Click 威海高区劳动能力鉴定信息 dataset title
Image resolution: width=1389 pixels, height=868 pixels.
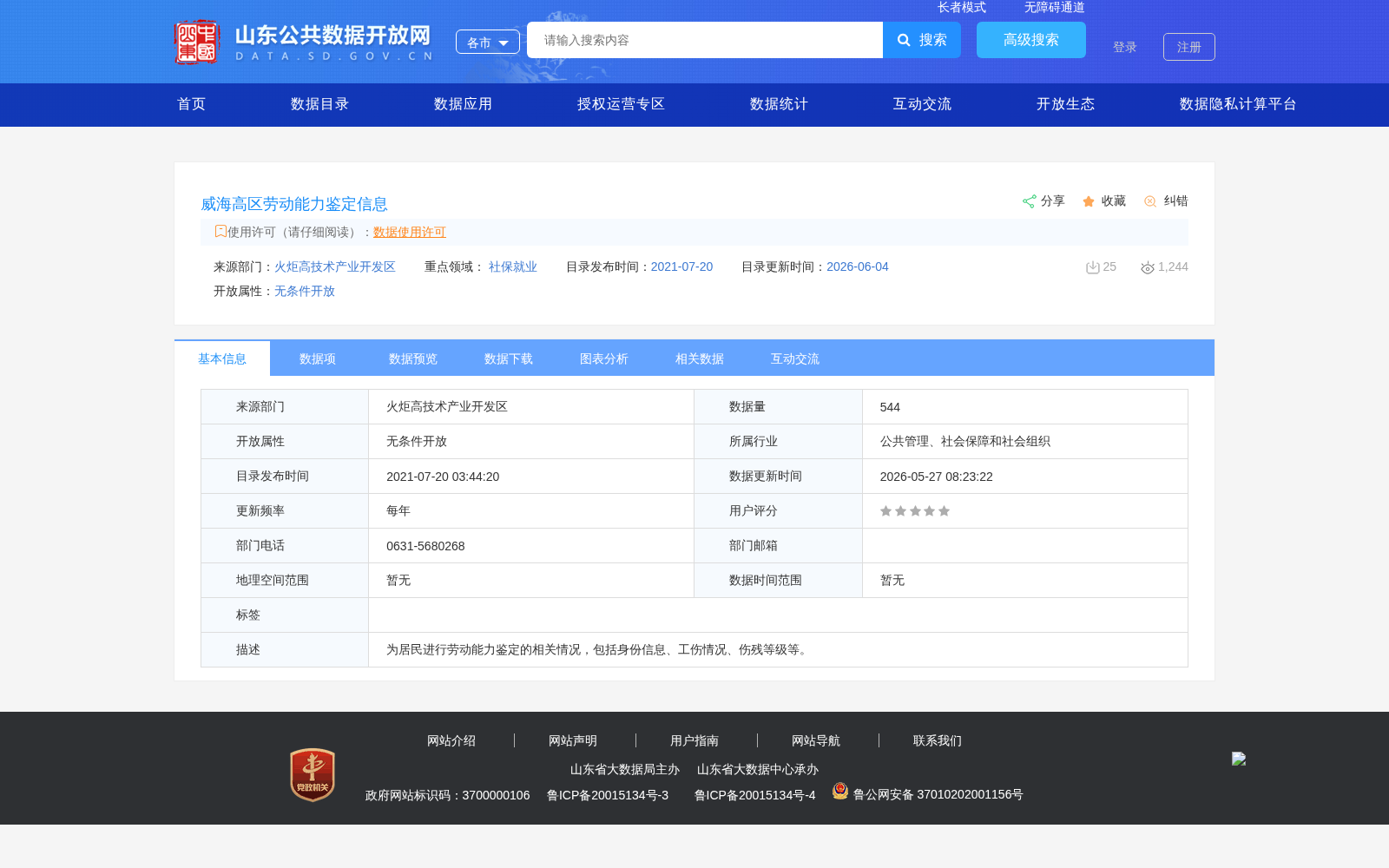[294, 204]
